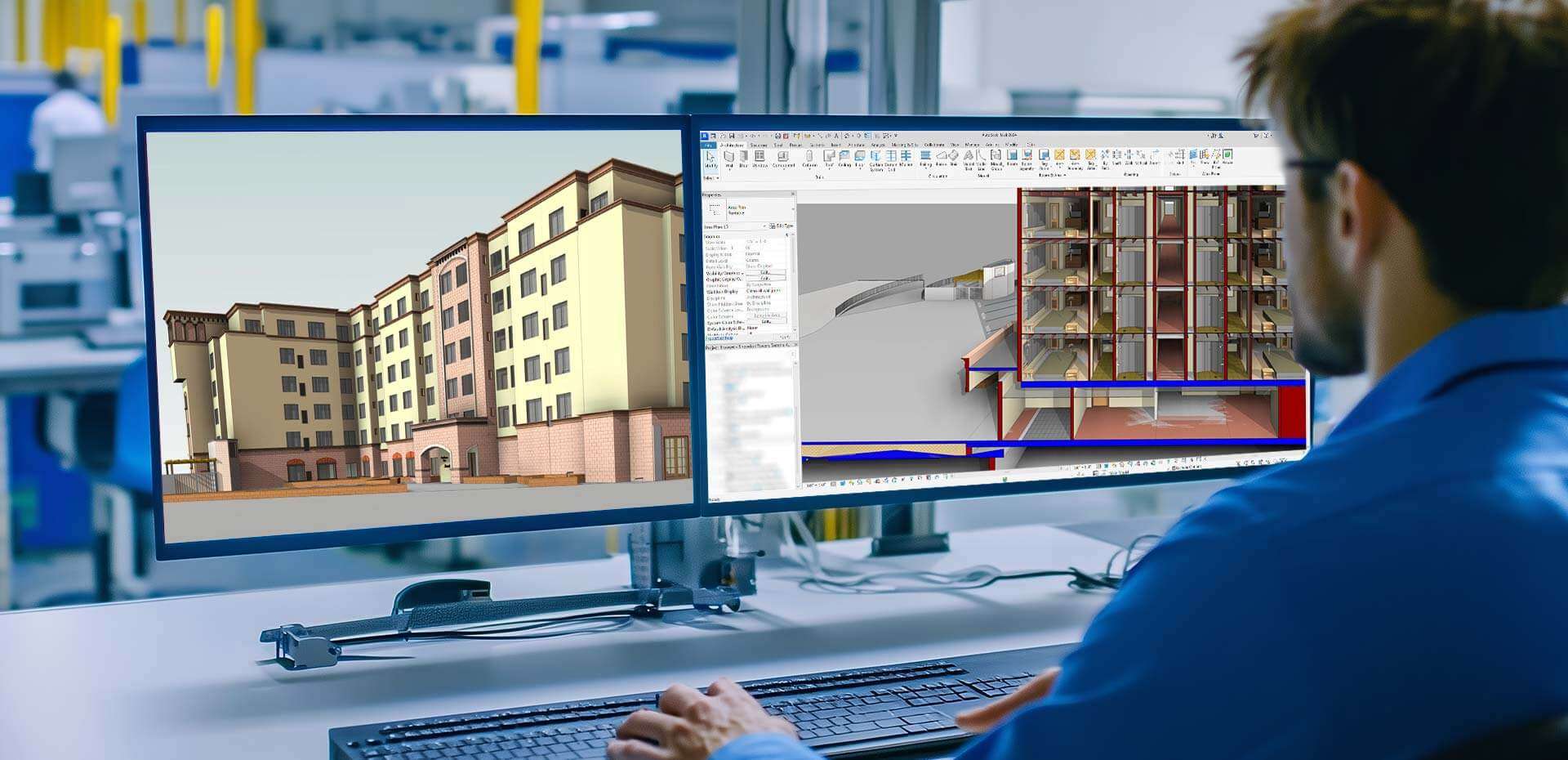Select the Modify tool in Revit ribbon
Screen dimensions: 1568x760
710,161
